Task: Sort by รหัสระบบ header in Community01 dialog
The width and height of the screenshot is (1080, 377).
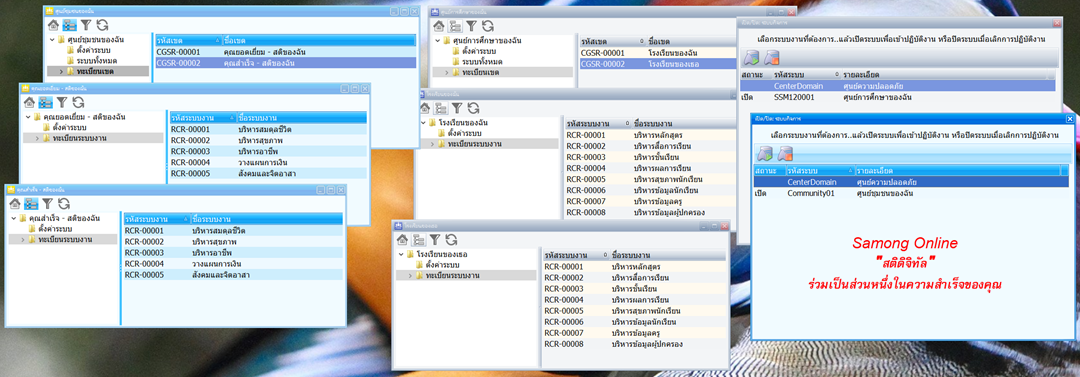Action: 819,170
